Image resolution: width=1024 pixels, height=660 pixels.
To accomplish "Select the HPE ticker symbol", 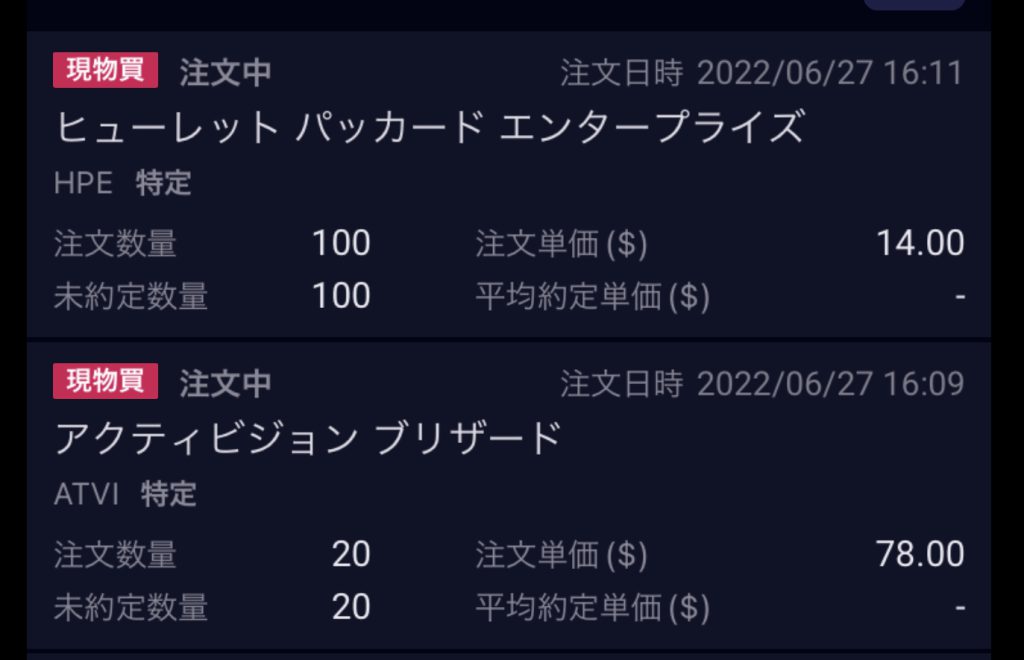I will 82,183.
